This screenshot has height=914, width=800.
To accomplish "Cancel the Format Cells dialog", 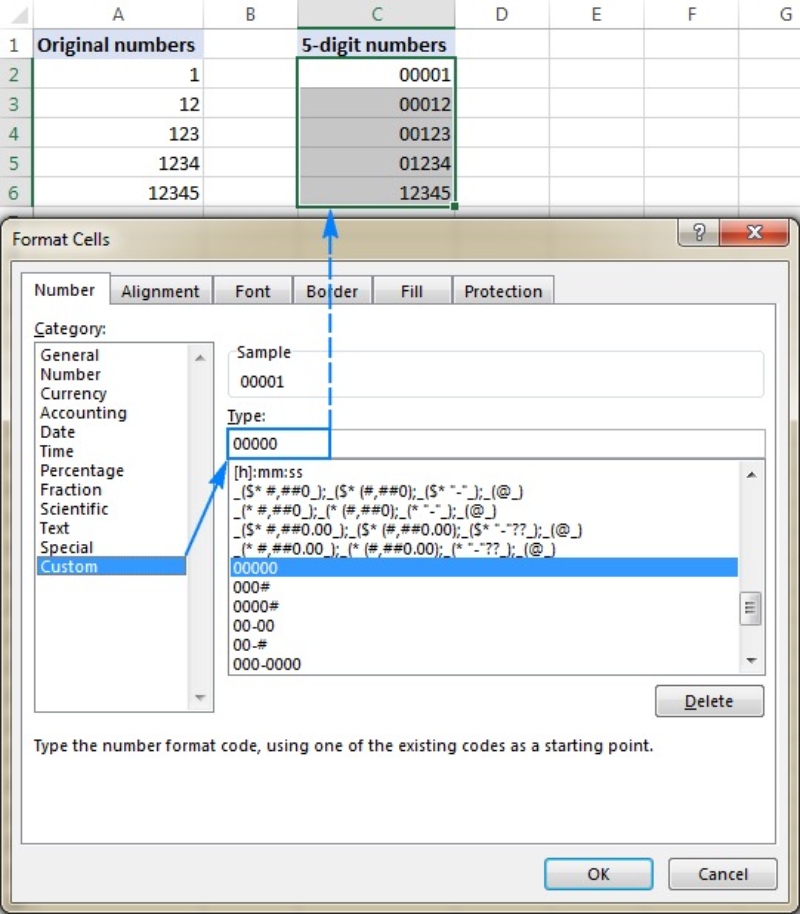I will coord(722,874).
